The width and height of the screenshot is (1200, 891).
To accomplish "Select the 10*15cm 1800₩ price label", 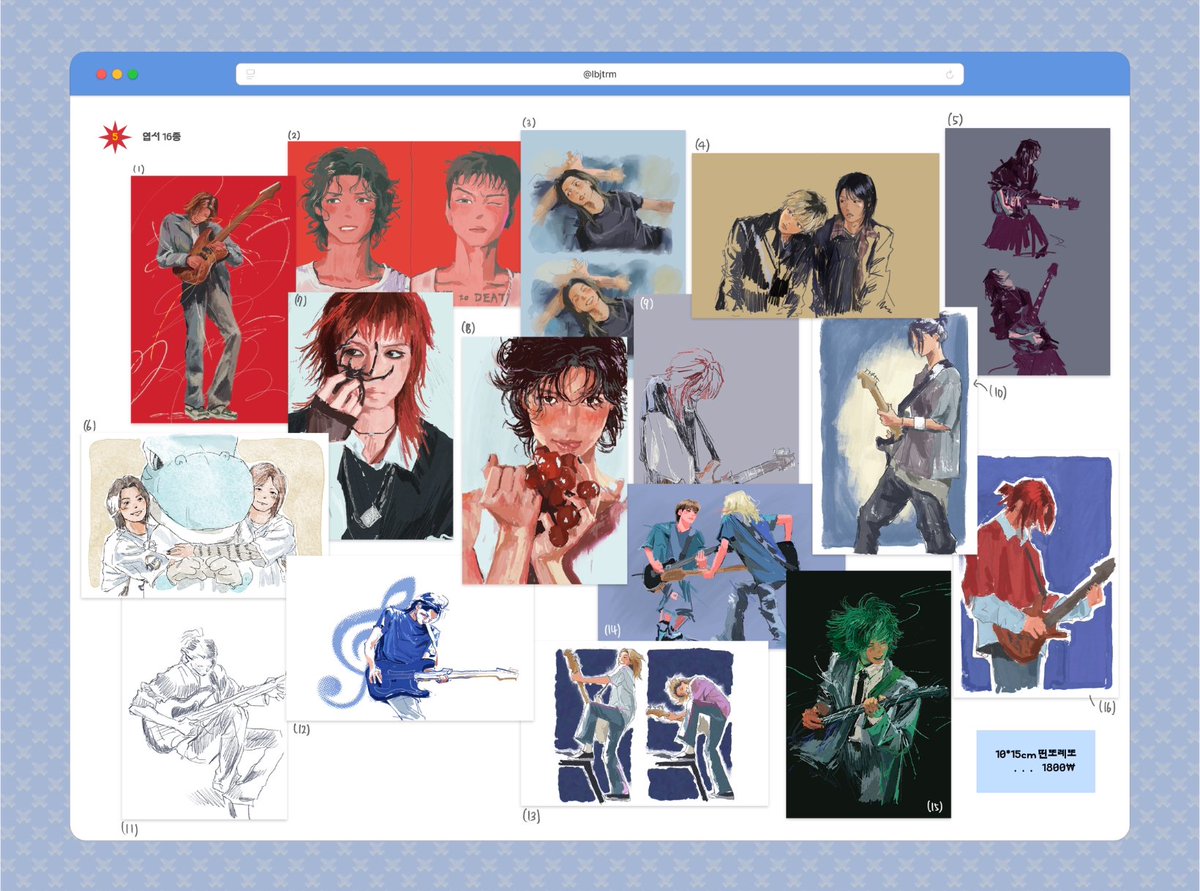I will [x=1035, y=761].
